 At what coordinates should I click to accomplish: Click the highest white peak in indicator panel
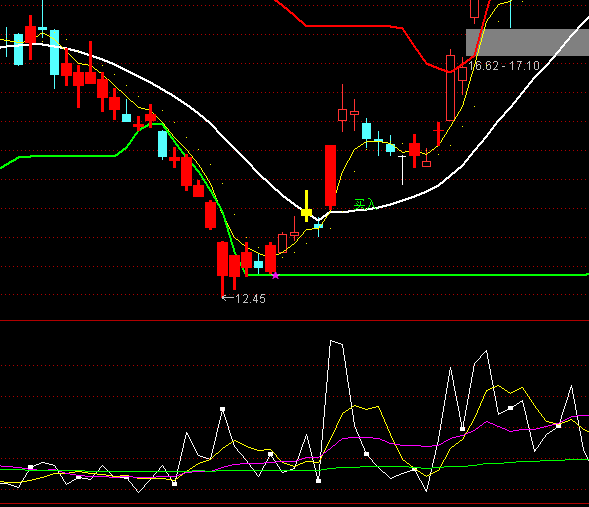click(x=331, y=341)
